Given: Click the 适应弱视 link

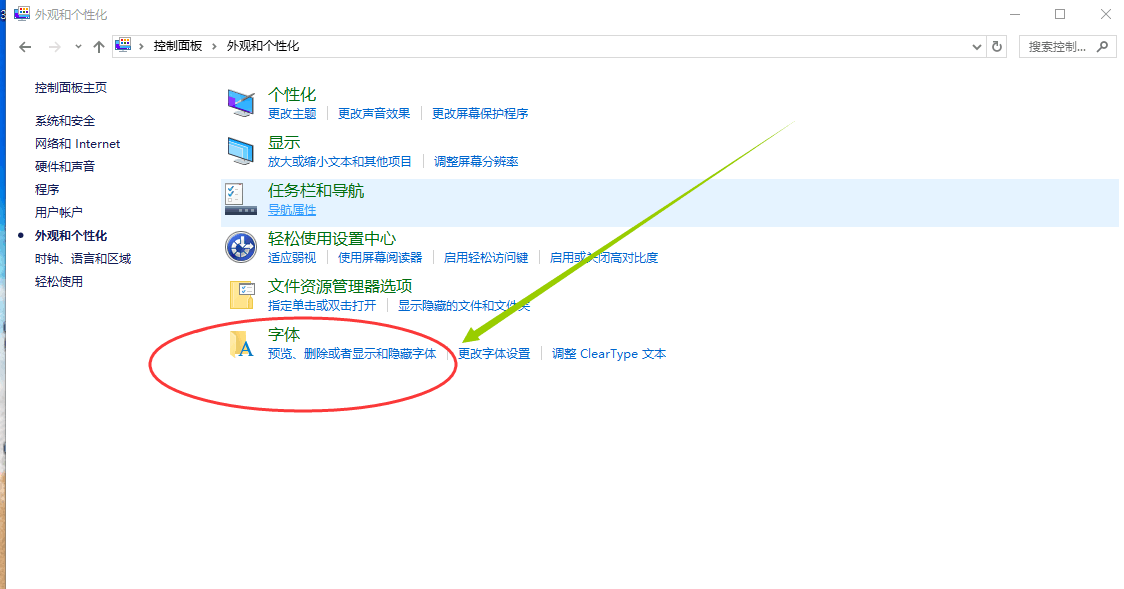Looking at the screenshot, I should pos(292,257).
